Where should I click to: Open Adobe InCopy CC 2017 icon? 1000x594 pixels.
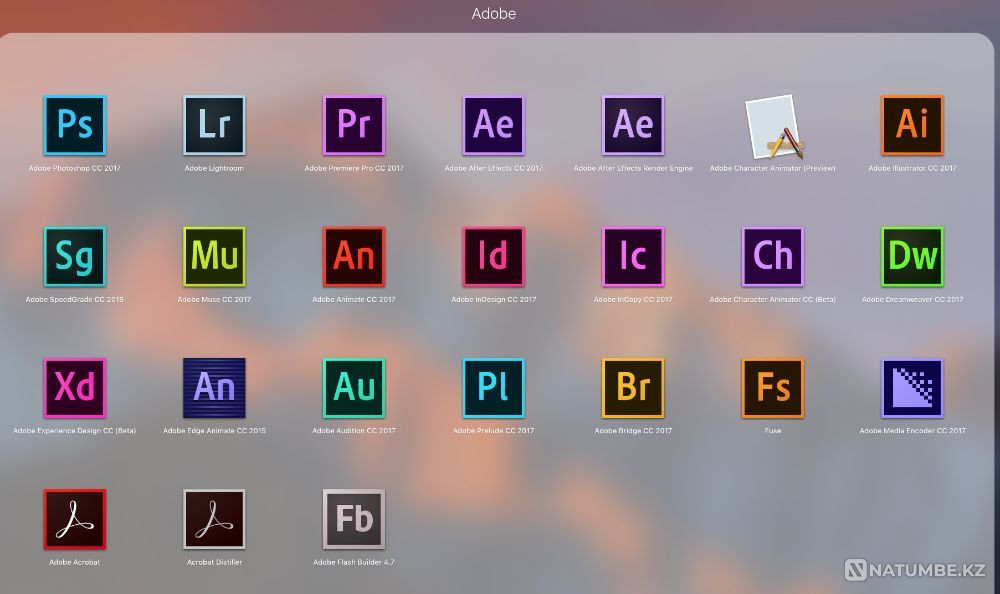tap(633, 256)
